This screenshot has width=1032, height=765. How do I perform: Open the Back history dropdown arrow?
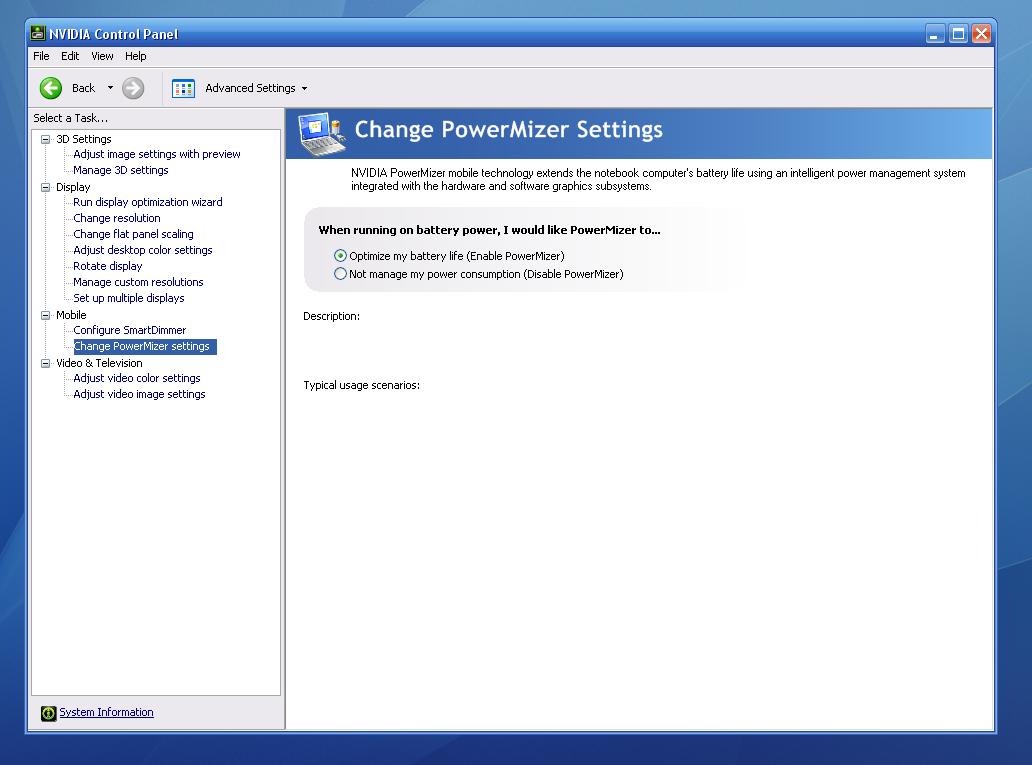[x=110, y=88]
